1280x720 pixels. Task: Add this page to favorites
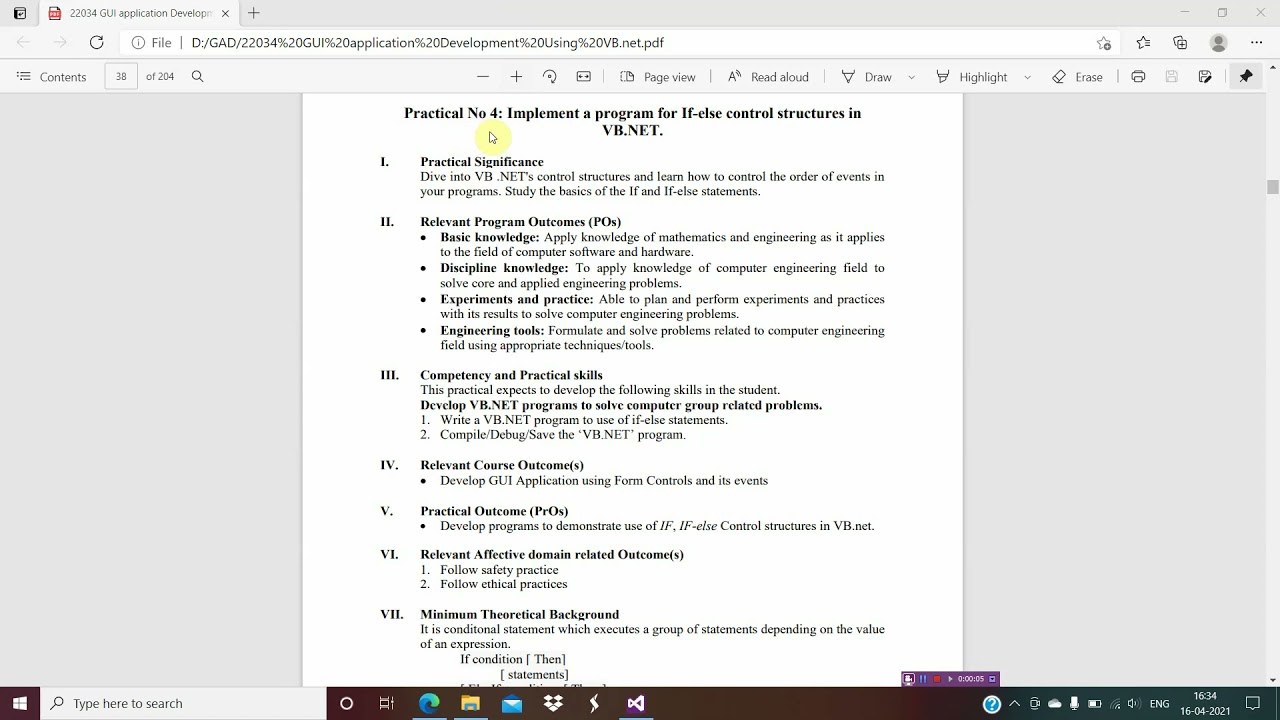(x=1104, y=43)
